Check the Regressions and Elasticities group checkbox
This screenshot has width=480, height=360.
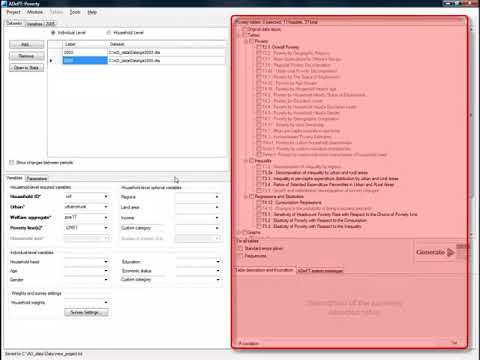coord(252,196)
